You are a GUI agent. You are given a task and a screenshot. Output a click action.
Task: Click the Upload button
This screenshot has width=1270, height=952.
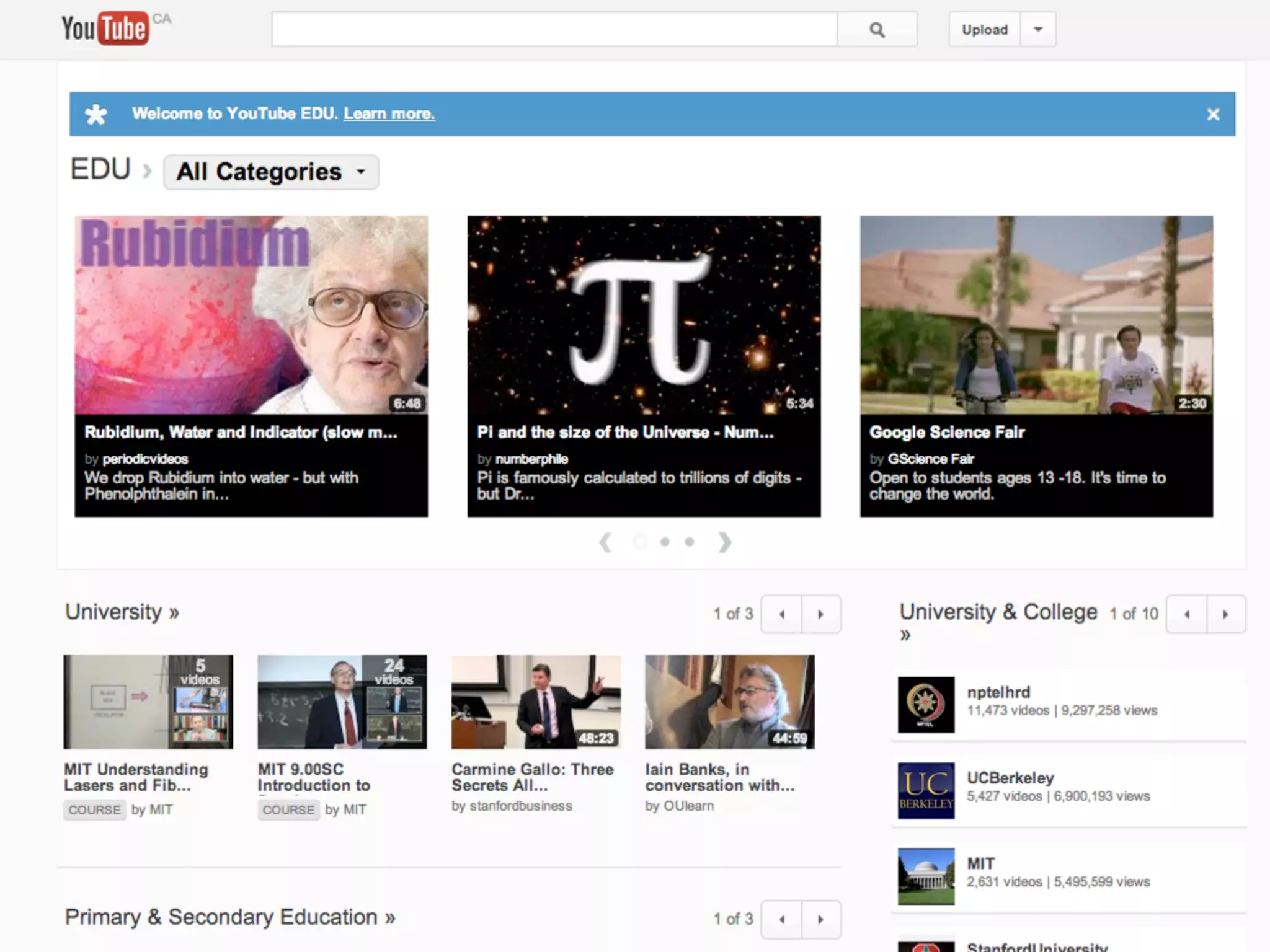click(984, 30)
